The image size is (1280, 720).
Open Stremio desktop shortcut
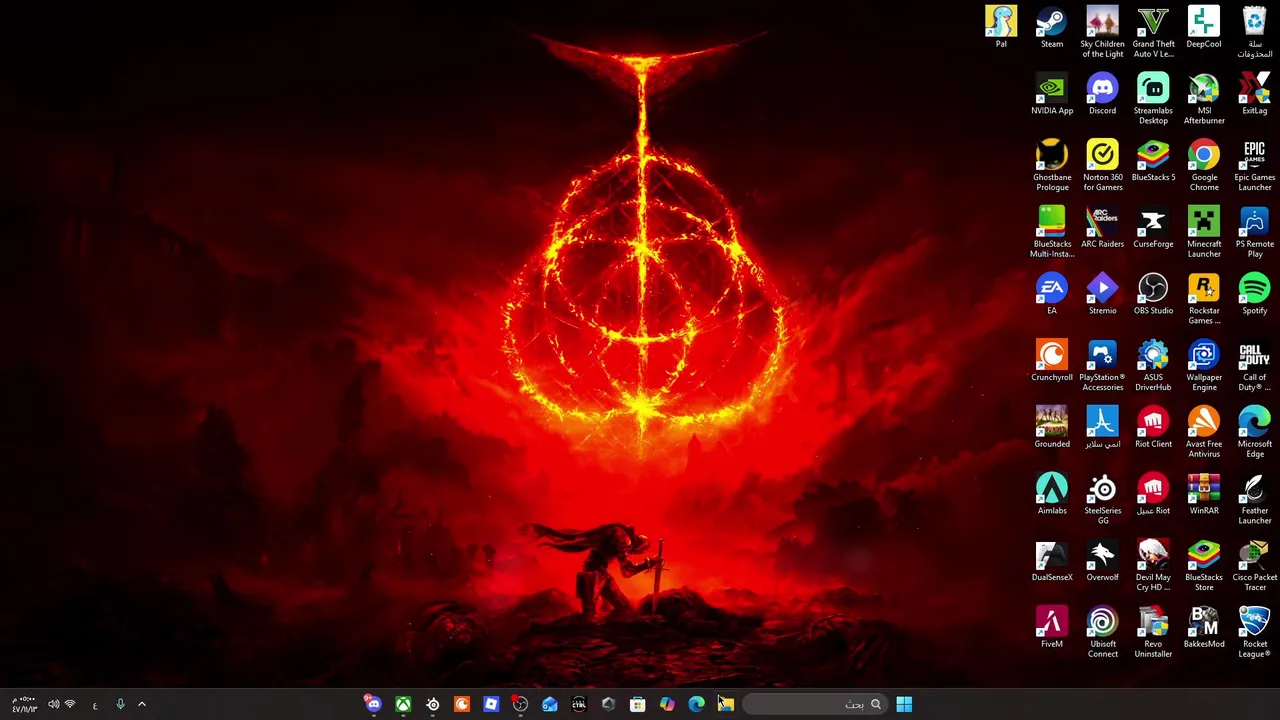click(1102, 295)
